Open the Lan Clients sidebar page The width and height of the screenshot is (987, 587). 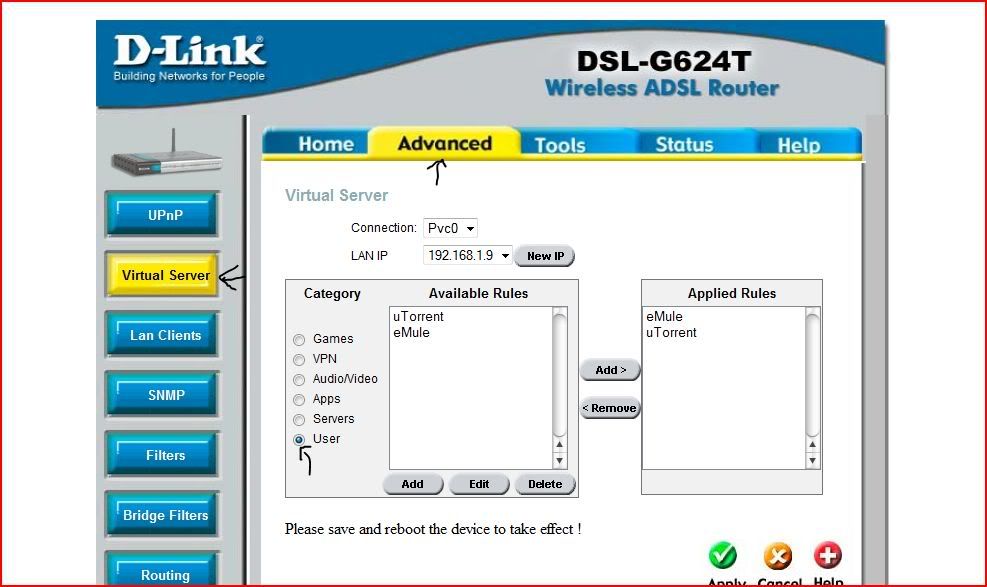(x=164, y=335)
